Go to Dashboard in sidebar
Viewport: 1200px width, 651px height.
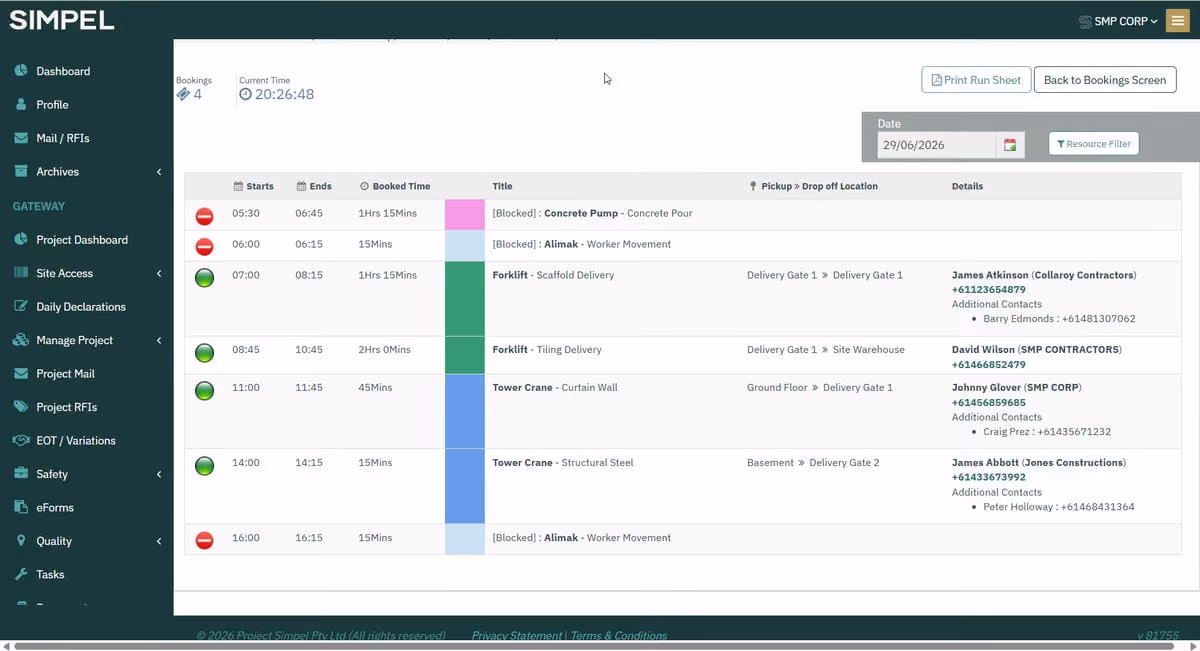(63, 71)
